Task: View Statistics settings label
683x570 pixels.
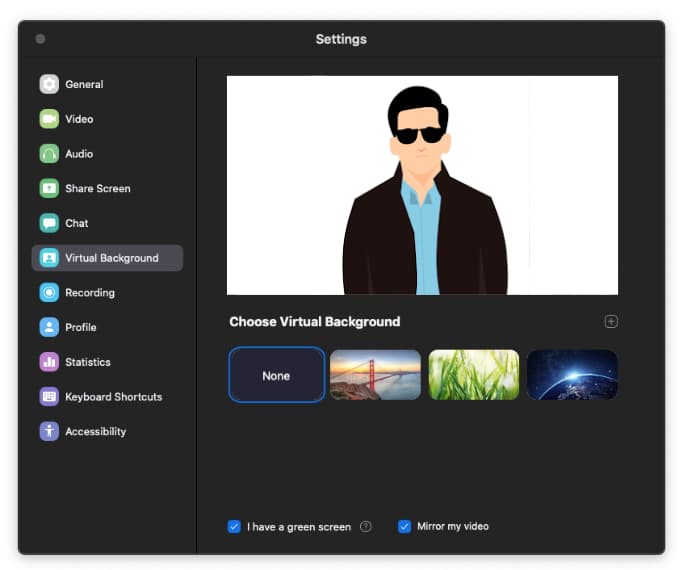Action: (x=88, y=362)
